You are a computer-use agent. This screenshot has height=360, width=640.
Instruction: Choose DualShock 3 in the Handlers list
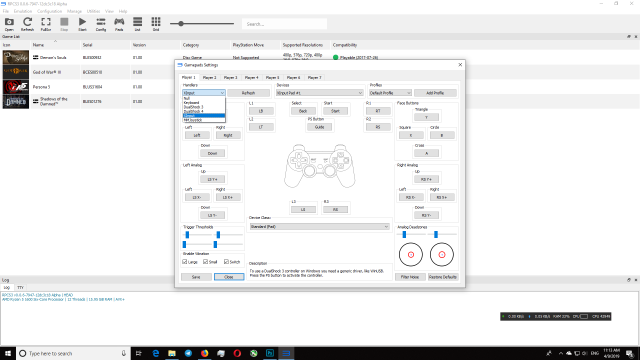[x=204, y=107]
